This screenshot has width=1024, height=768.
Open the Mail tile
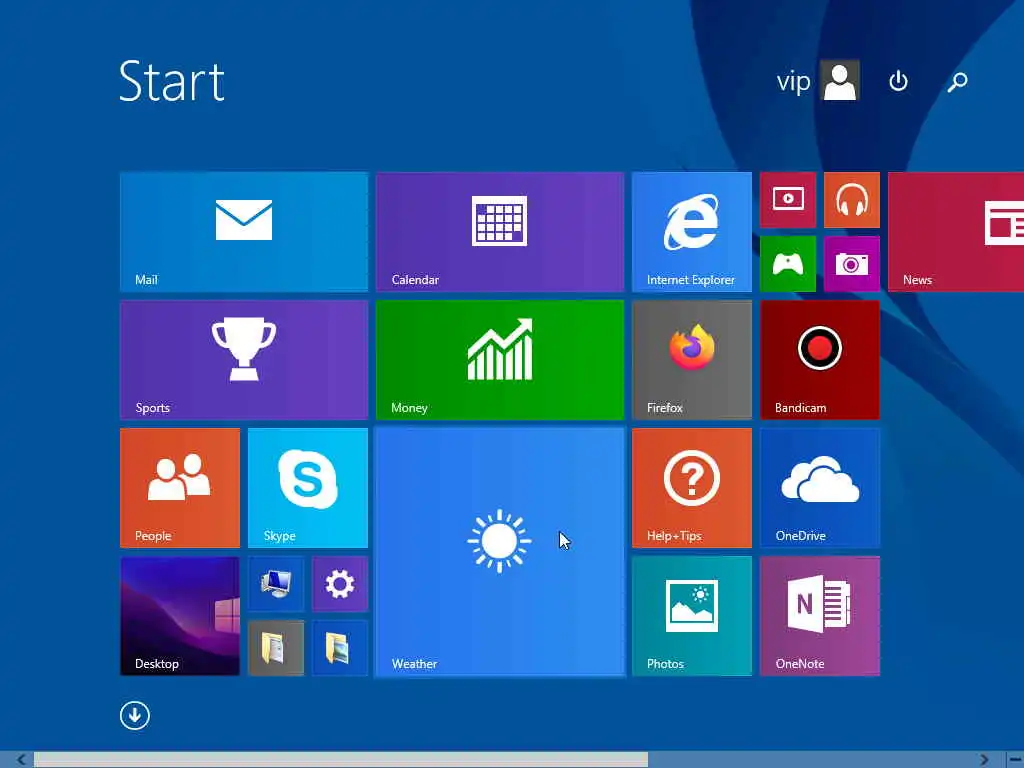244,232
